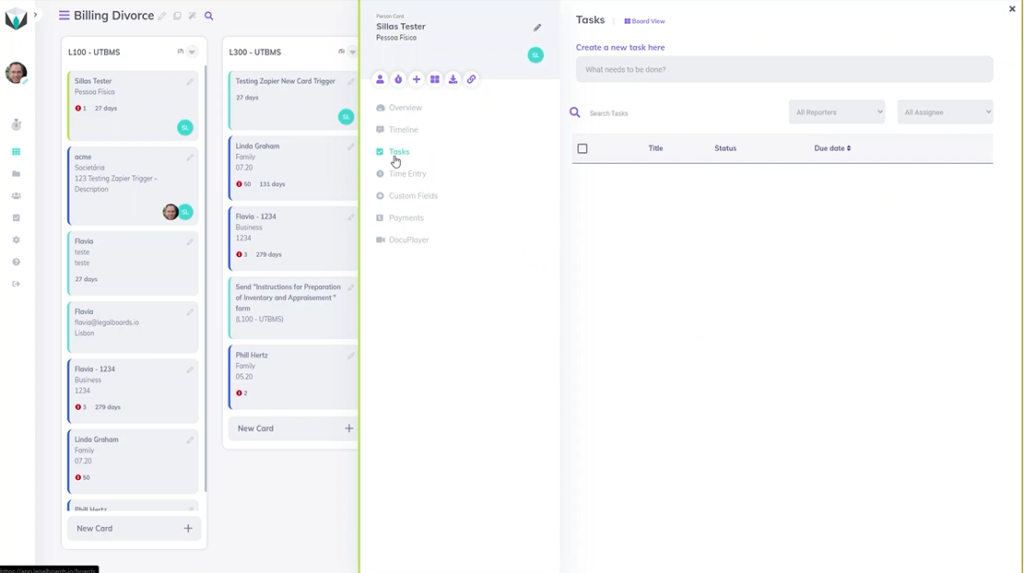This screenshot has width=1024, height=573.
Task: Open the grid boards icon in left sidebar
Action: click(16, 152)
